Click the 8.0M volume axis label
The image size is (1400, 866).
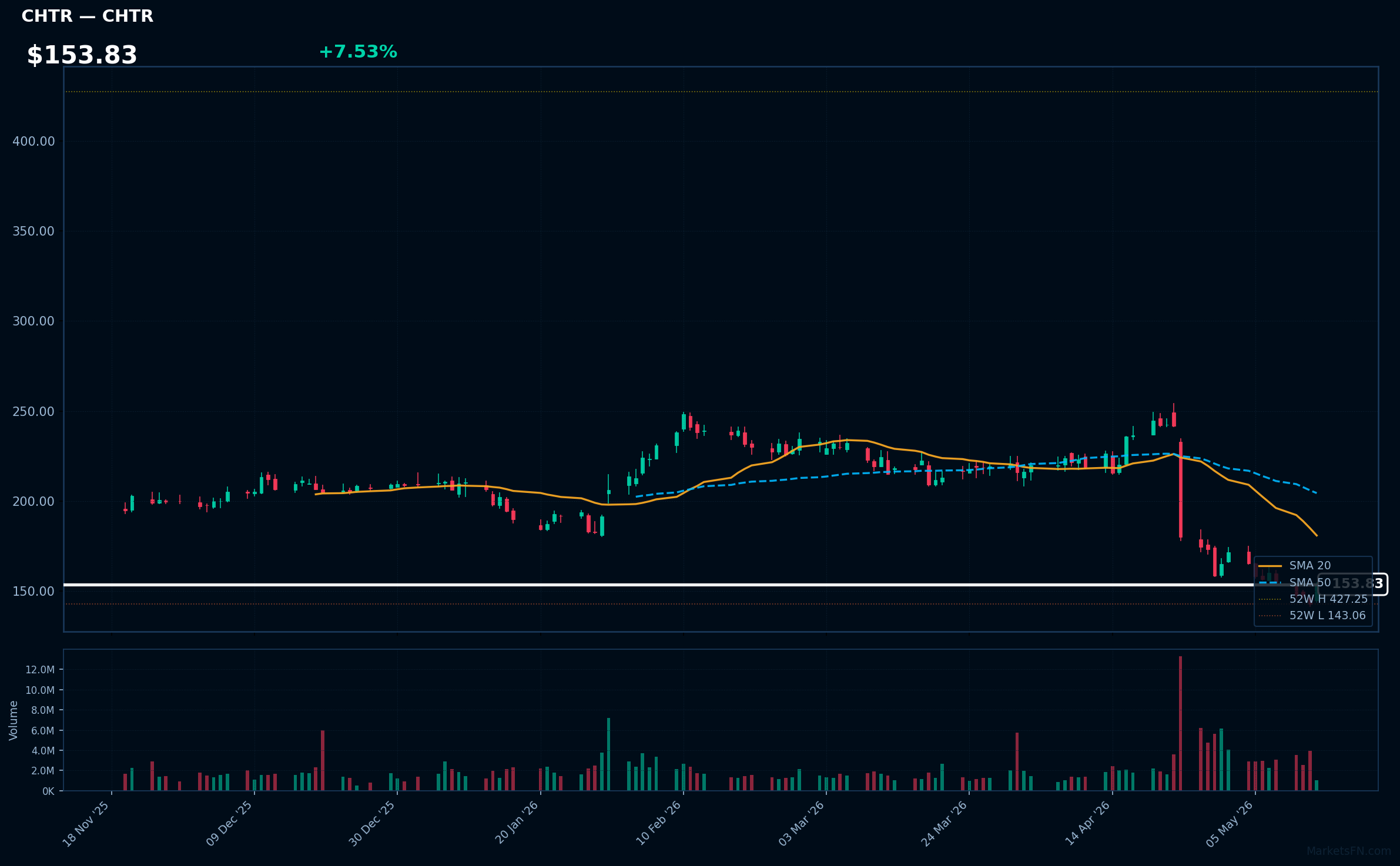coord(43,710)
